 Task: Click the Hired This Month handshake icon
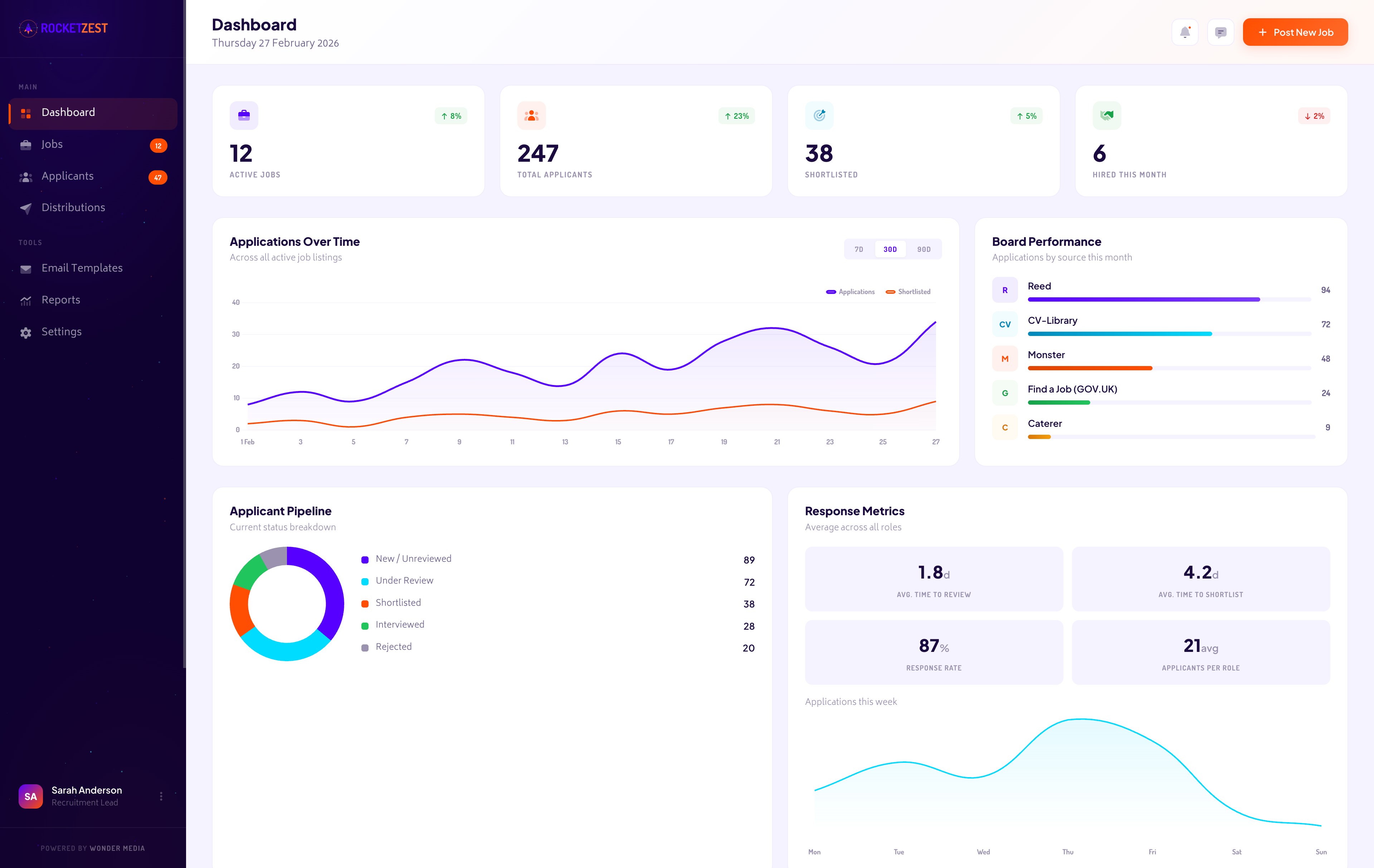click(1106, 115)
